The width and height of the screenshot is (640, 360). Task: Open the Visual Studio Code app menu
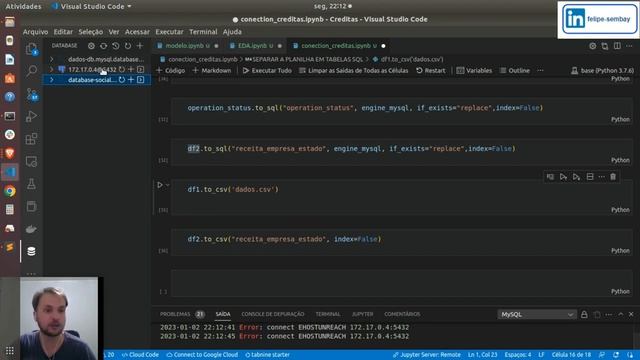click(x=92, y=6)
